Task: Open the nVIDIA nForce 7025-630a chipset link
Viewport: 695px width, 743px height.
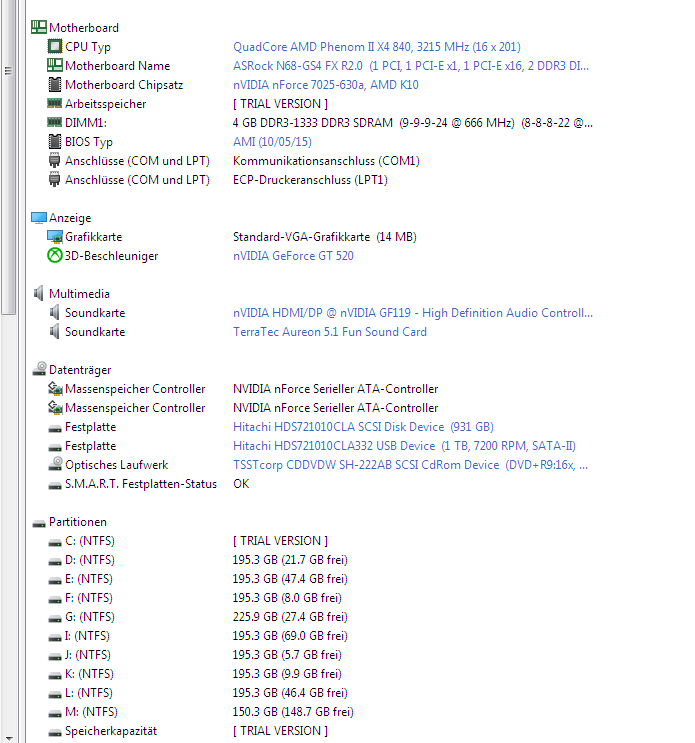Action: pyautogui.click(x=325, y=84)
